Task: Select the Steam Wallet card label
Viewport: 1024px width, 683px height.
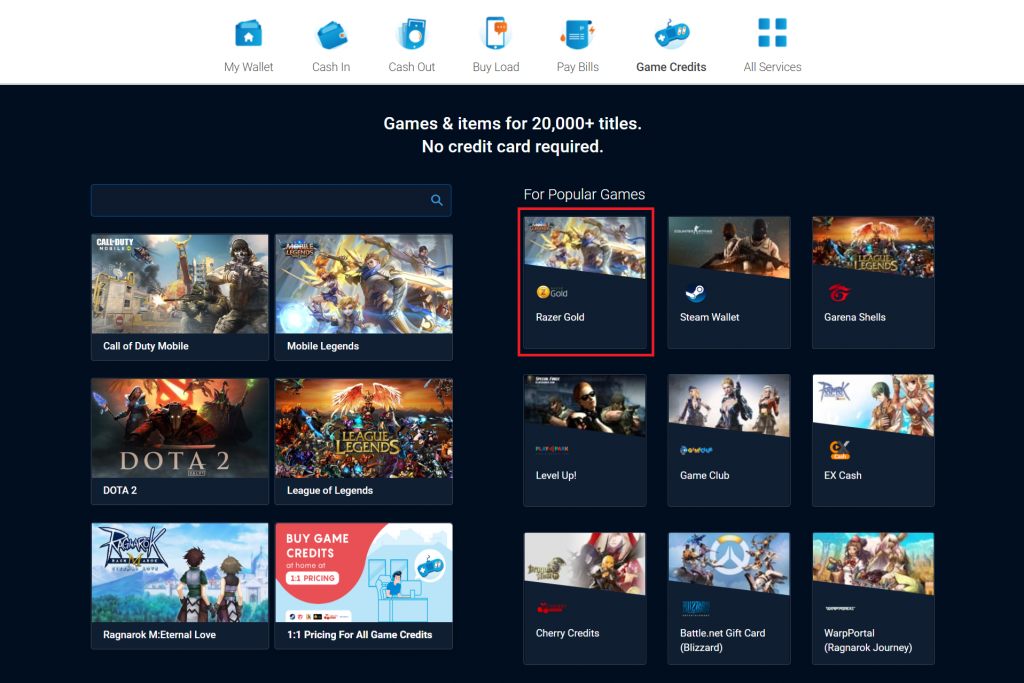Action: (x=709, y=317)
